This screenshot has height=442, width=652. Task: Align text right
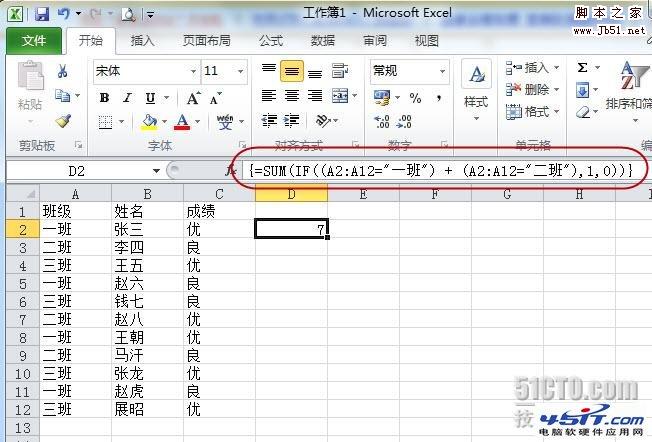point(315,96)
